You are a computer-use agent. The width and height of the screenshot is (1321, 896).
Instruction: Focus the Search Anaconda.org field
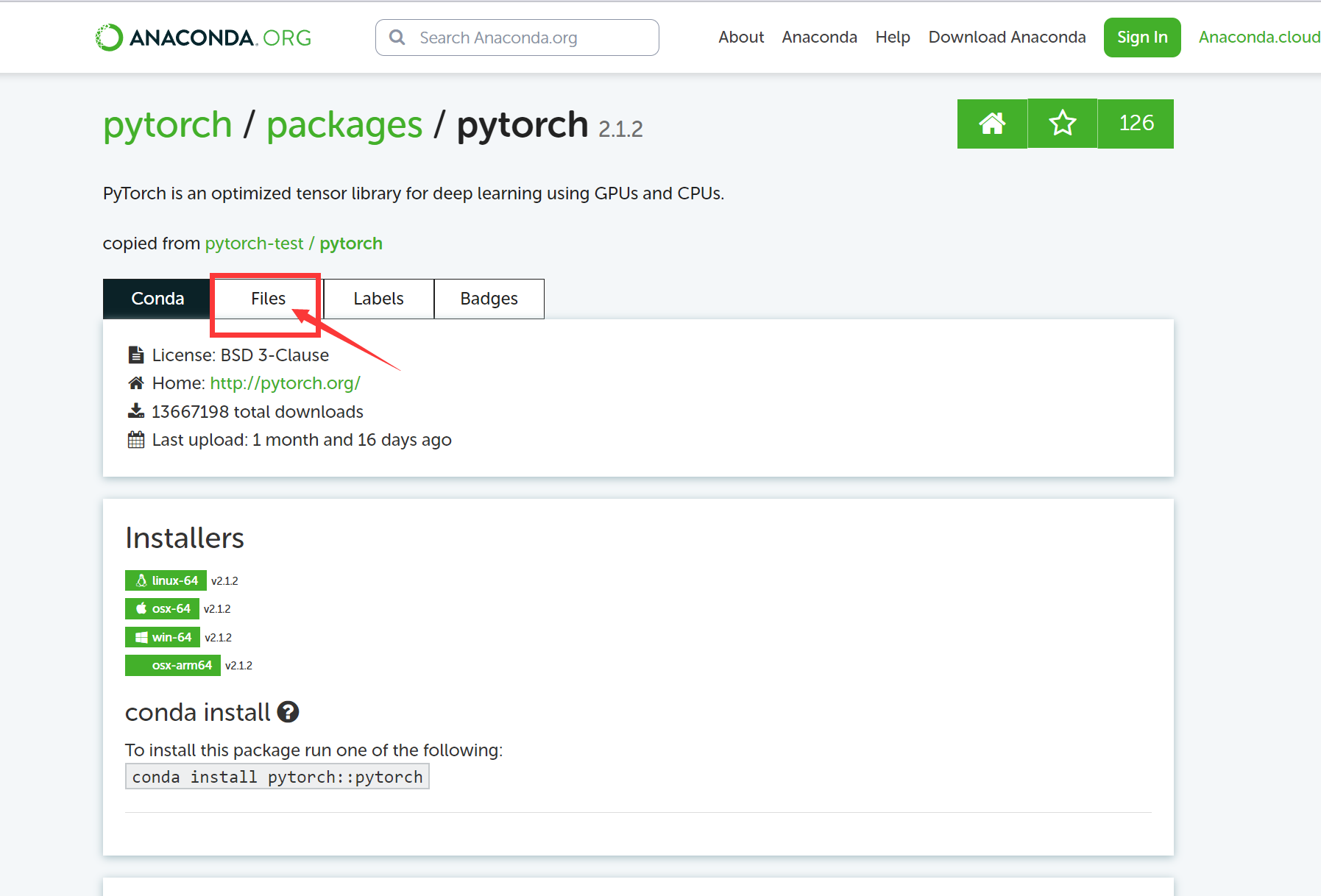coord(517,38)
